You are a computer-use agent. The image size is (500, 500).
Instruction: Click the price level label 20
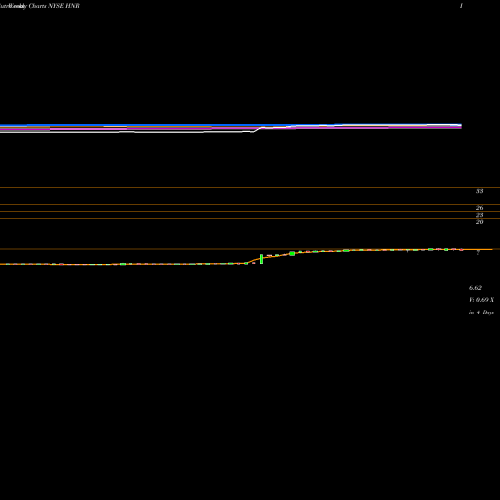(x=479, y=222)
